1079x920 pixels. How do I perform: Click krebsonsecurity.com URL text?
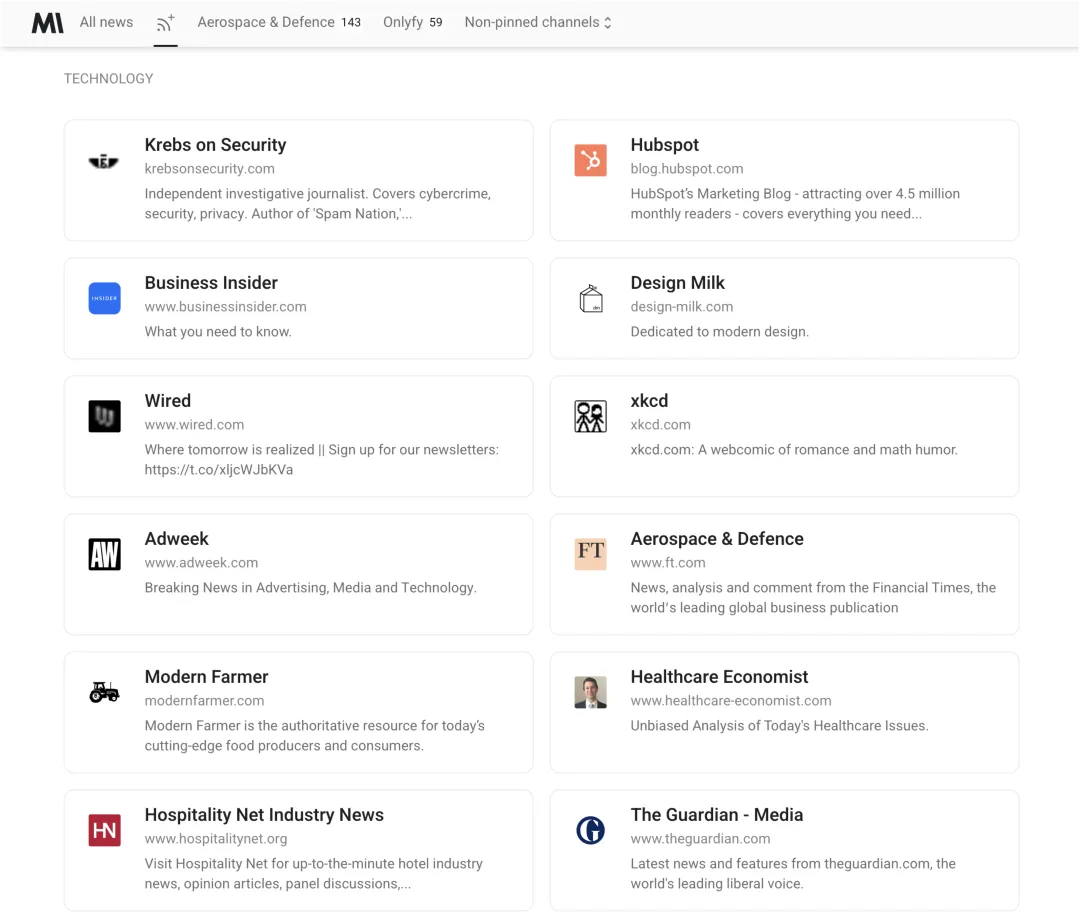pyautogui.click(x=210, y=169)
